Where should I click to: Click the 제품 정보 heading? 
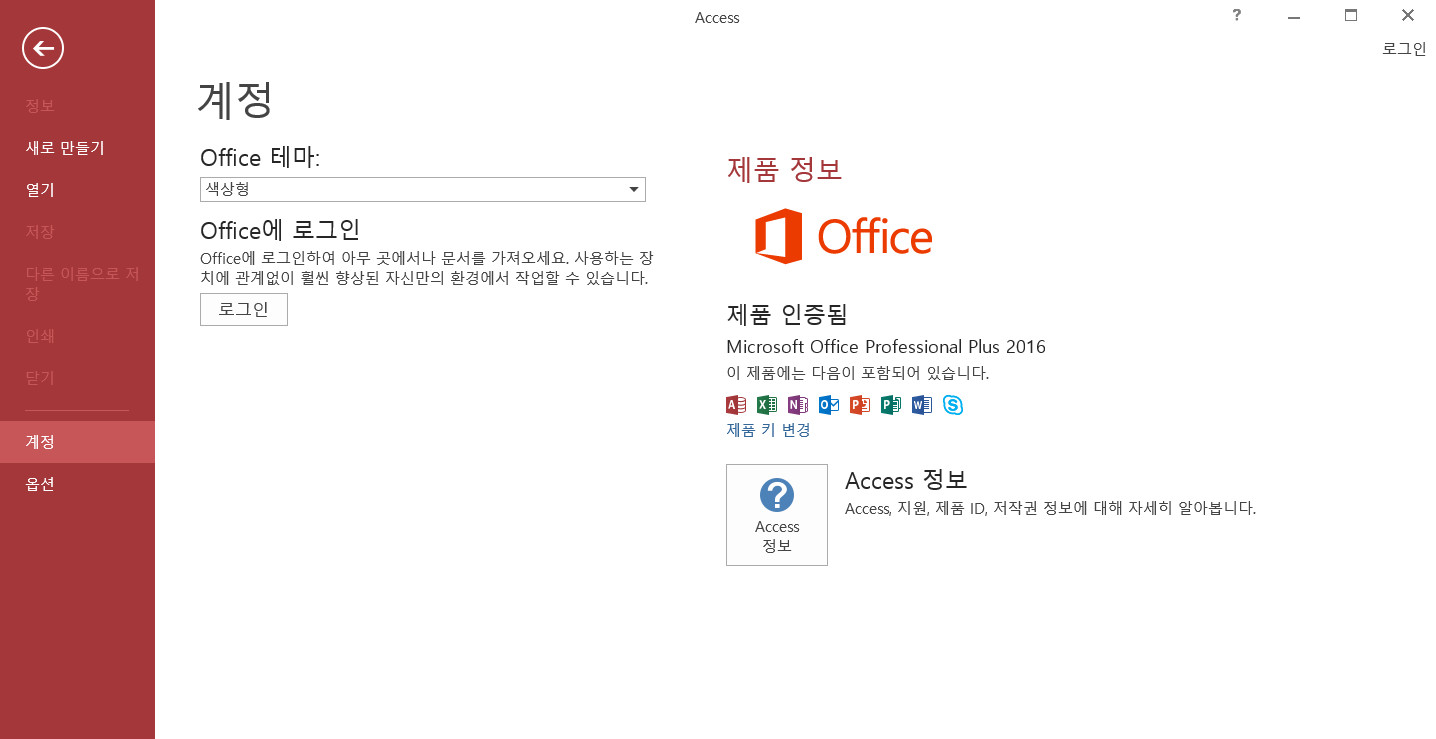click(784, 169)
